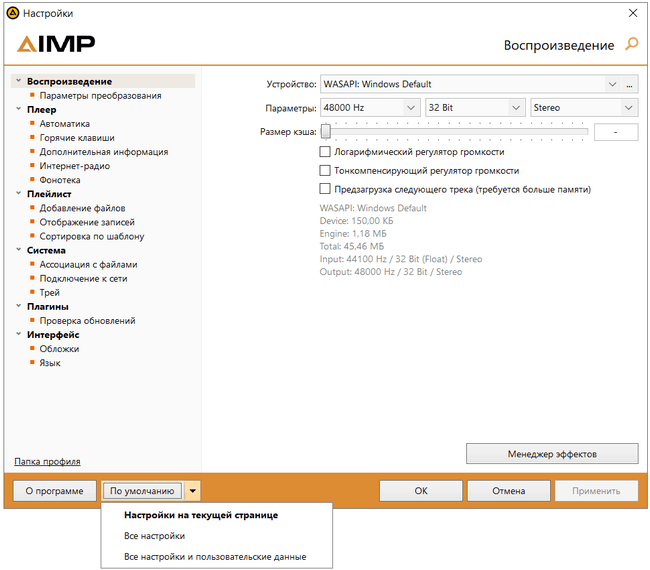Choose Все настройки и пользовательские данные

(x=215, y=557)
